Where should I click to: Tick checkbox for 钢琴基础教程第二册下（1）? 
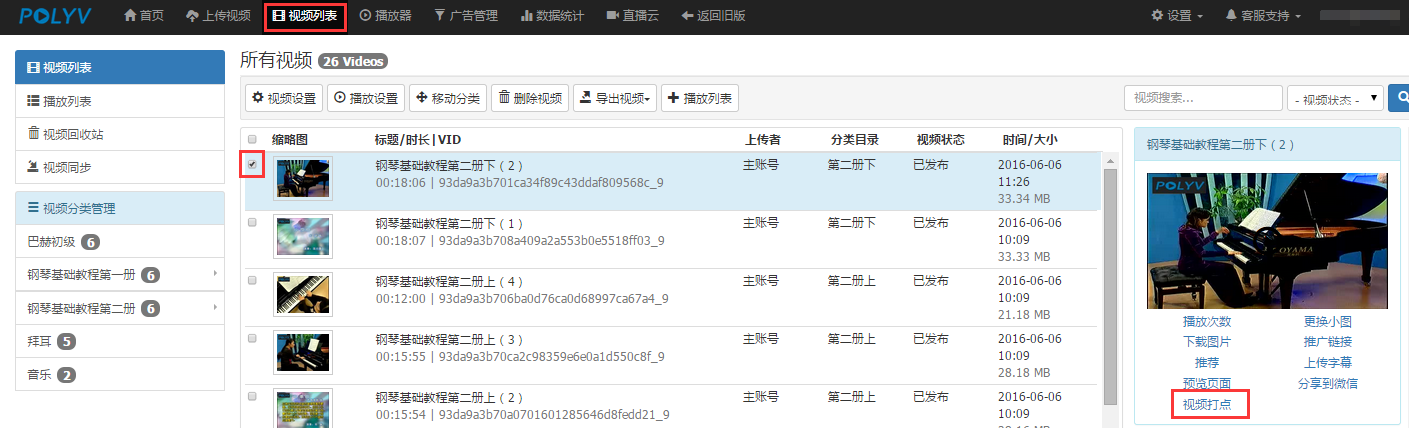(252, 222)
